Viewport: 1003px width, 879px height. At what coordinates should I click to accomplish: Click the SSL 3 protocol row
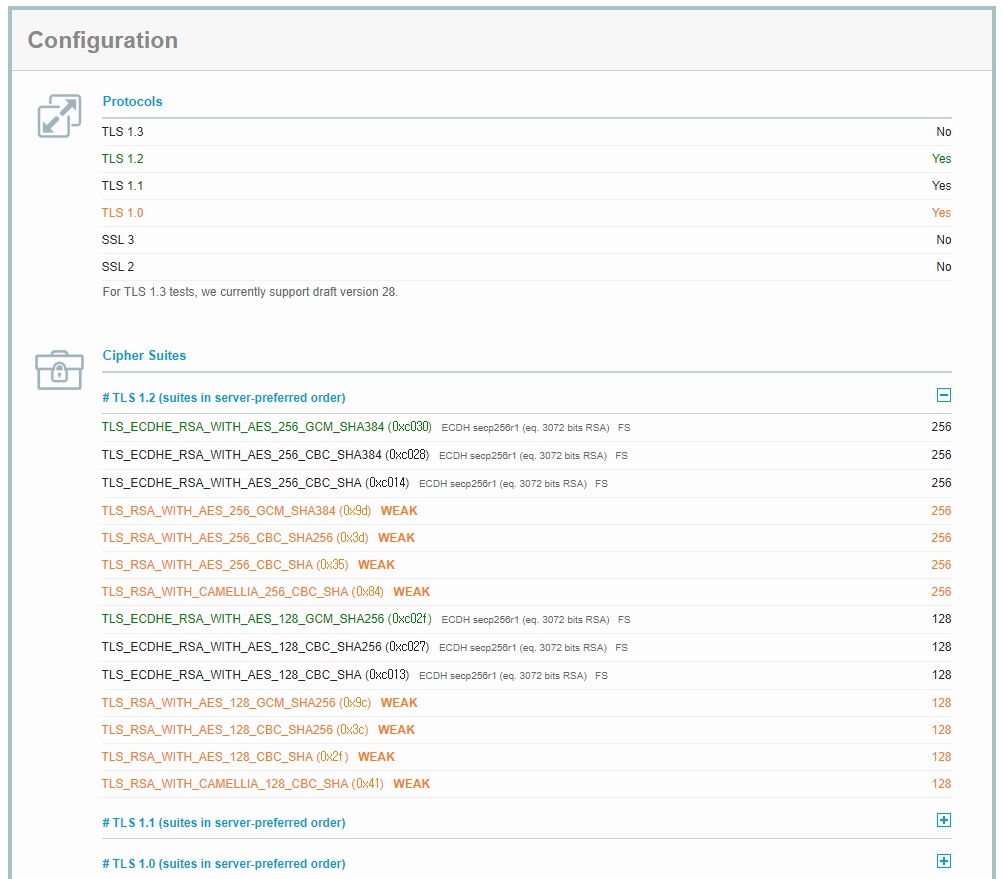click(x=118, y=240)
